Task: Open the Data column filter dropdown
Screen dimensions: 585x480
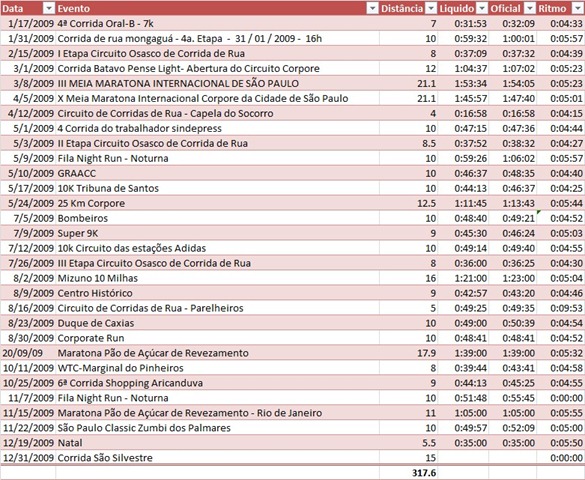Action: pyautogui.click(x=49, y=8)
